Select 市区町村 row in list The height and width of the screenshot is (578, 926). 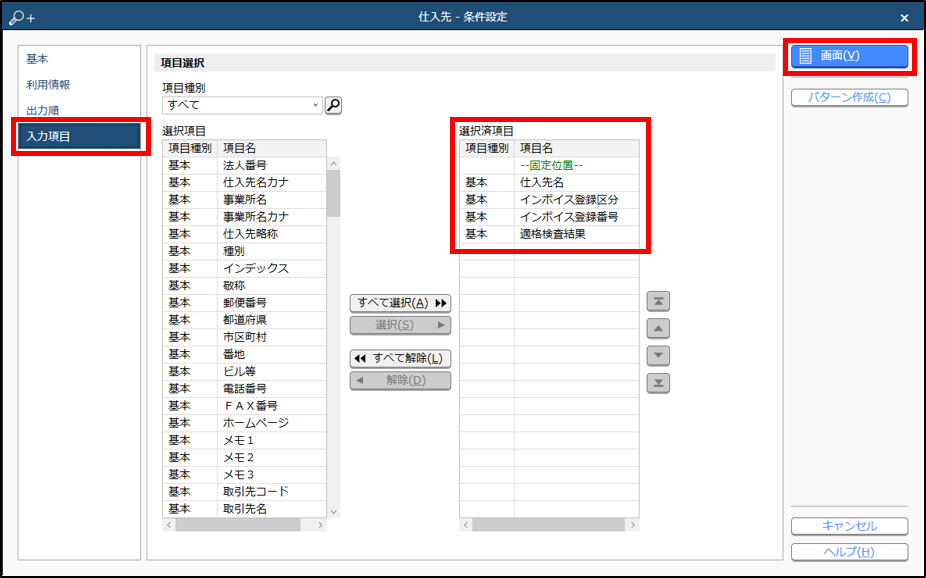244,337
